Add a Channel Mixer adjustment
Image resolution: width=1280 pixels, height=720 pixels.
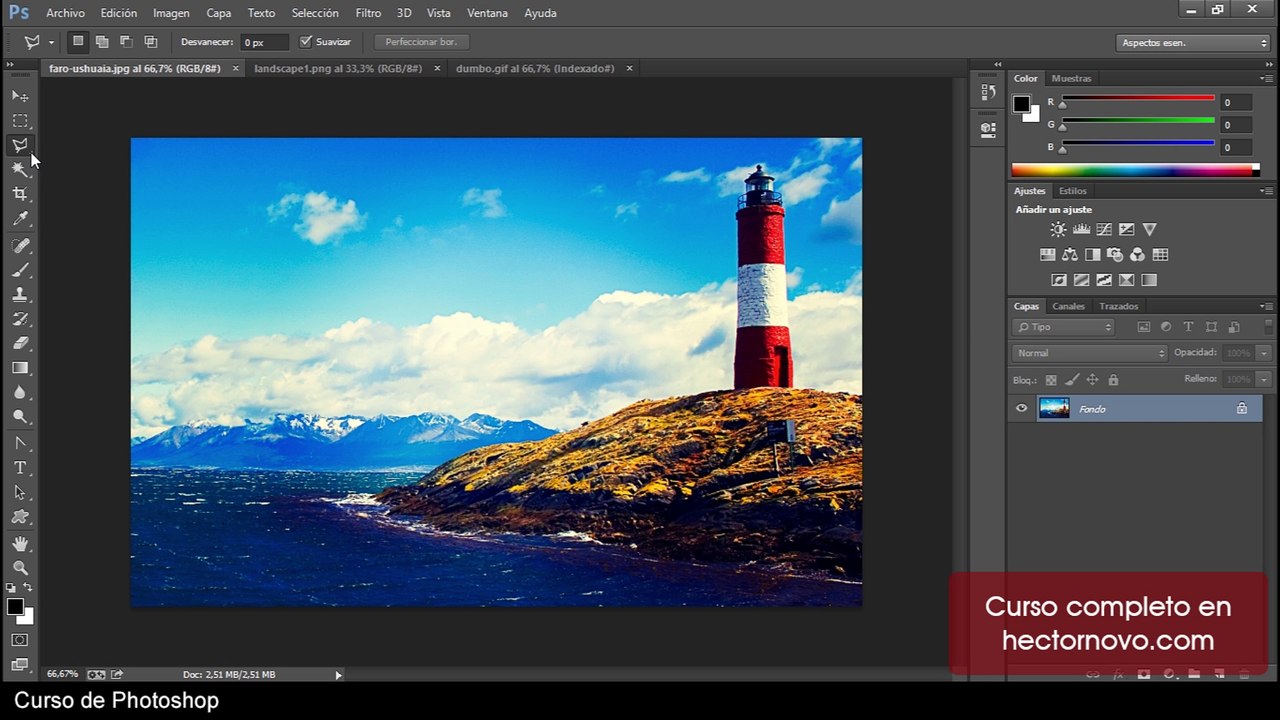(x=1138, y=255)
